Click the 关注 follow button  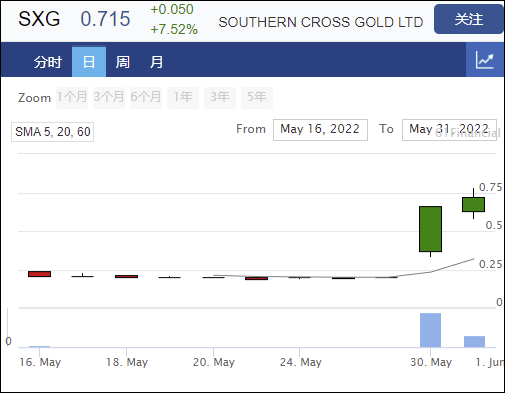[x=469, y=19]
